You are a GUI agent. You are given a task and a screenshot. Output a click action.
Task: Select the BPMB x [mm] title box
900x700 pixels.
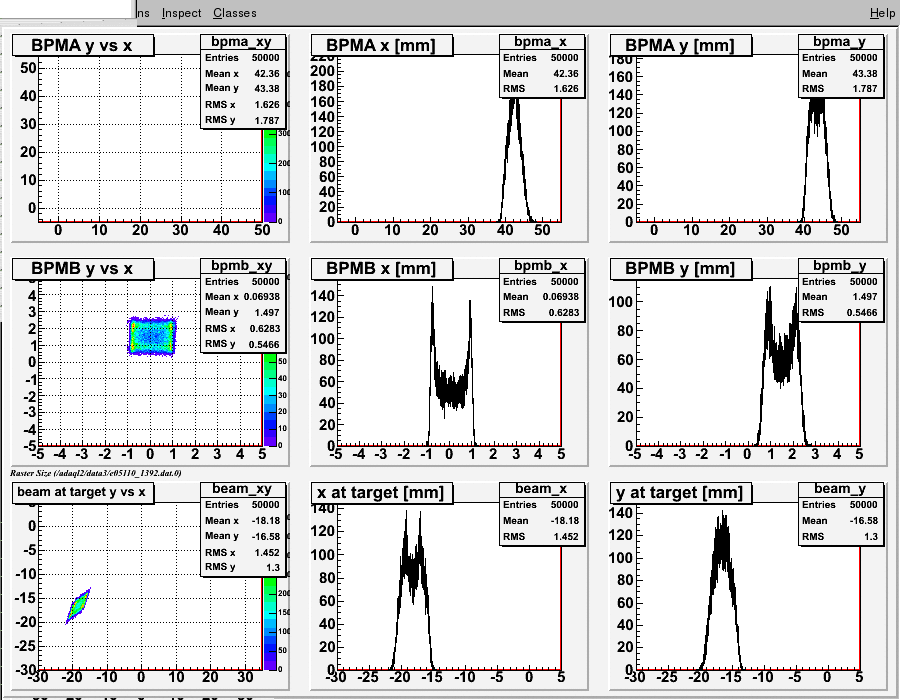(382, 269)
